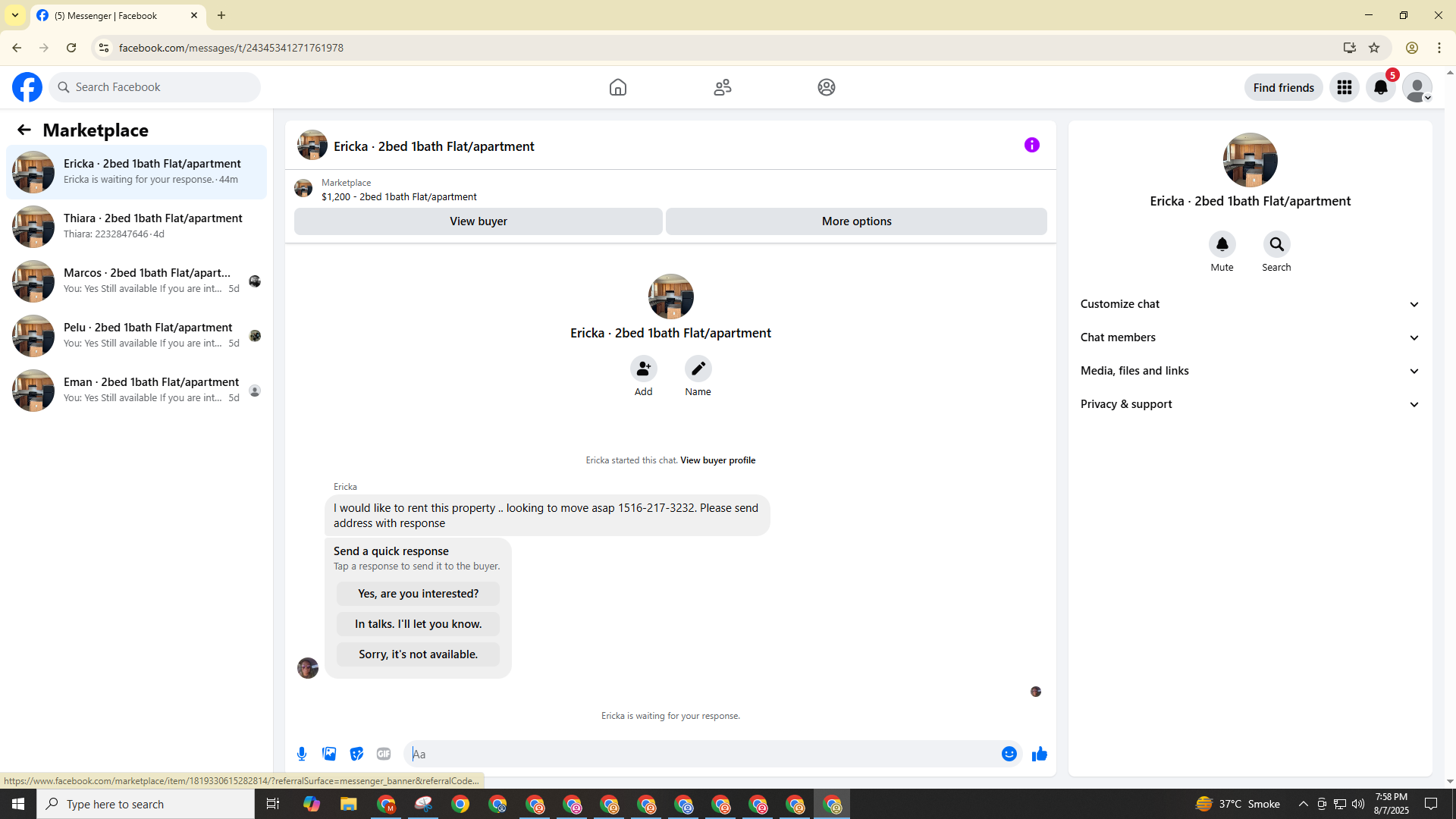The height and width of the screenshot is (819, 1456).
Task: Focus the message text box
Action: tap(701, 754)
